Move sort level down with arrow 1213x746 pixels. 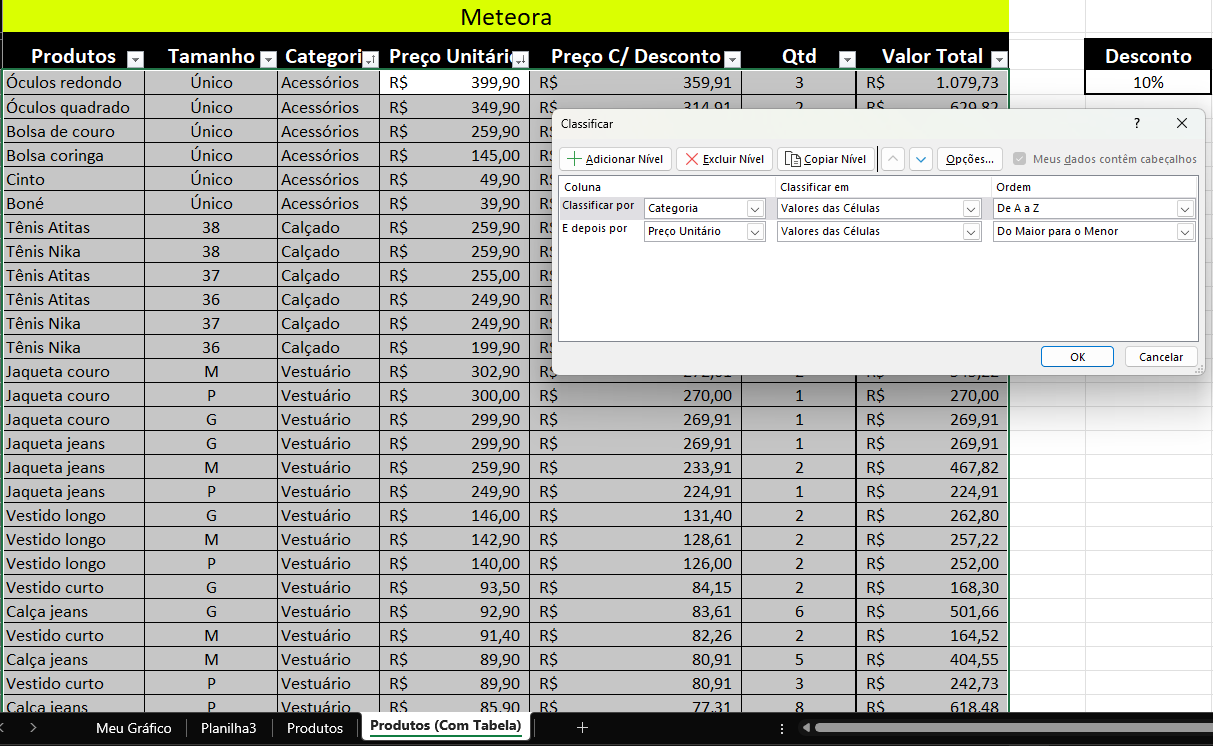921,159
